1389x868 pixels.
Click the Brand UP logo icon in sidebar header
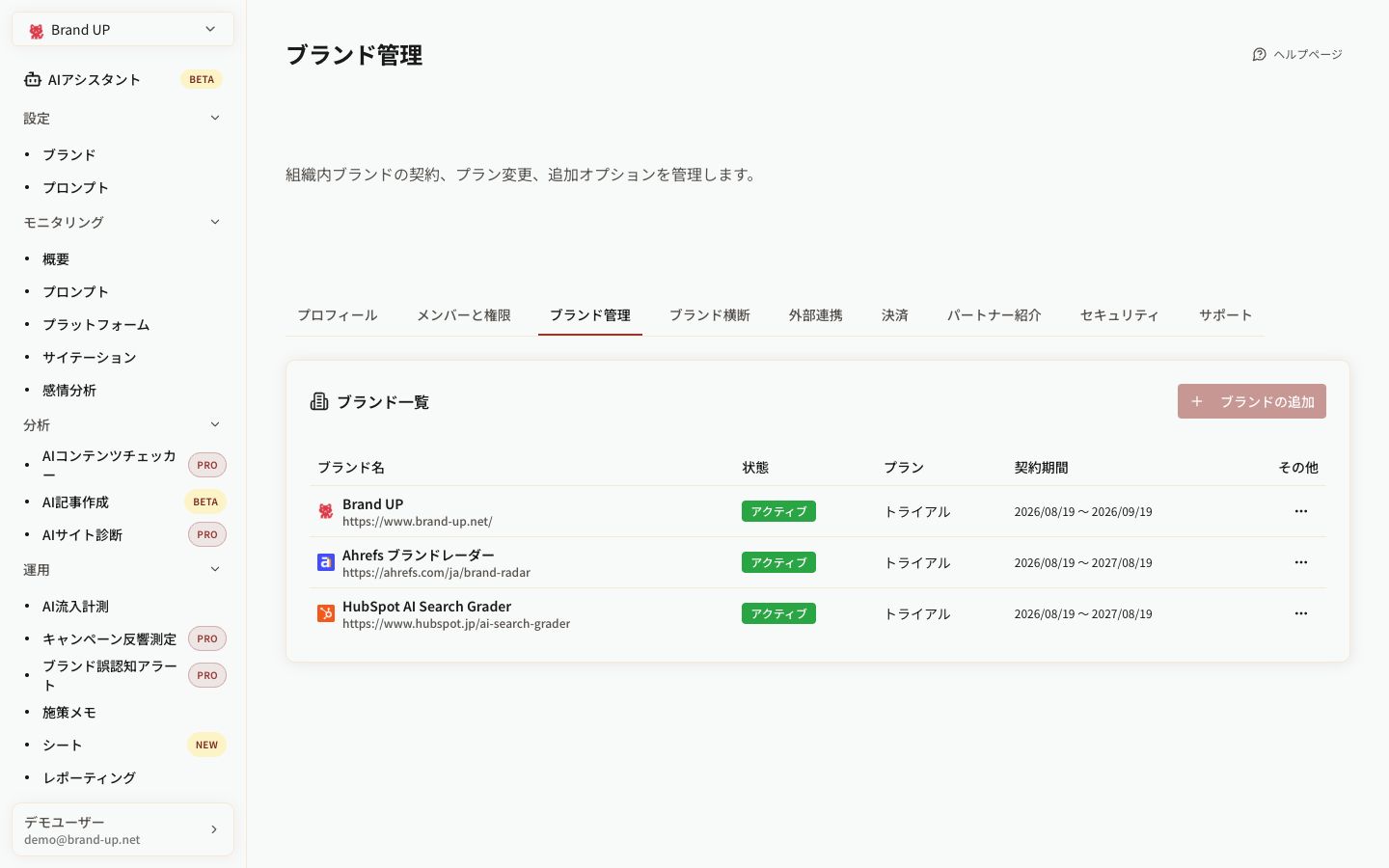pos(37,30)
